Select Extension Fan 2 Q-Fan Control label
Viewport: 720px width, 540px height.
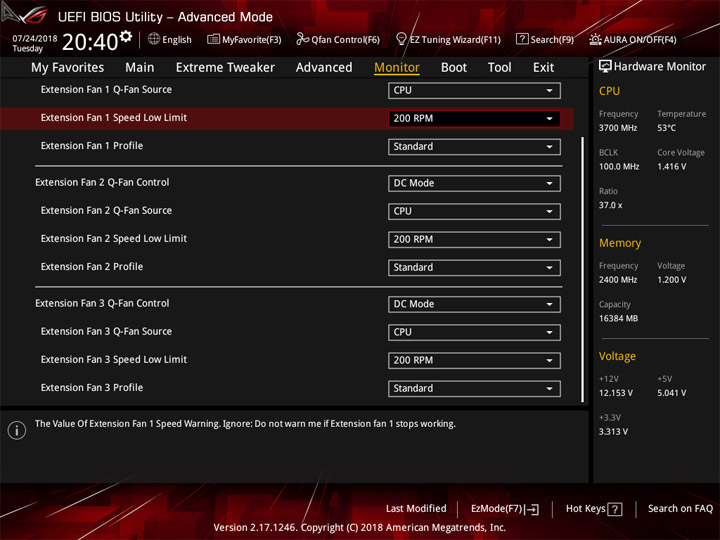102,182
